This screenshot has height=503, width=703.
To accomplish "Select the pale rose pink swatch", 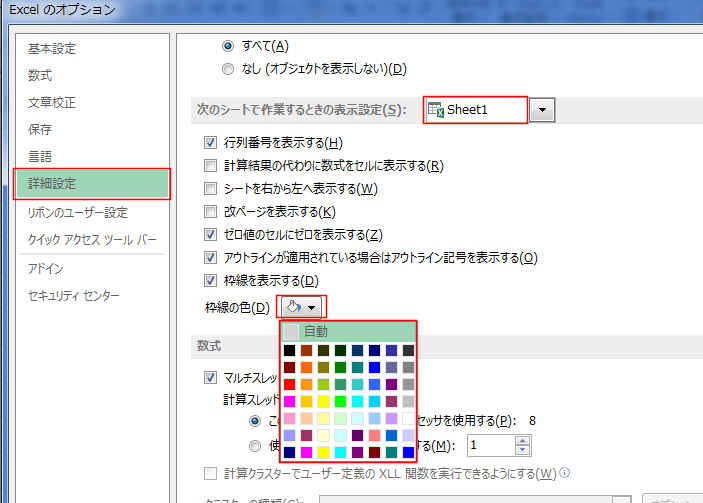I will pos(290,418).
